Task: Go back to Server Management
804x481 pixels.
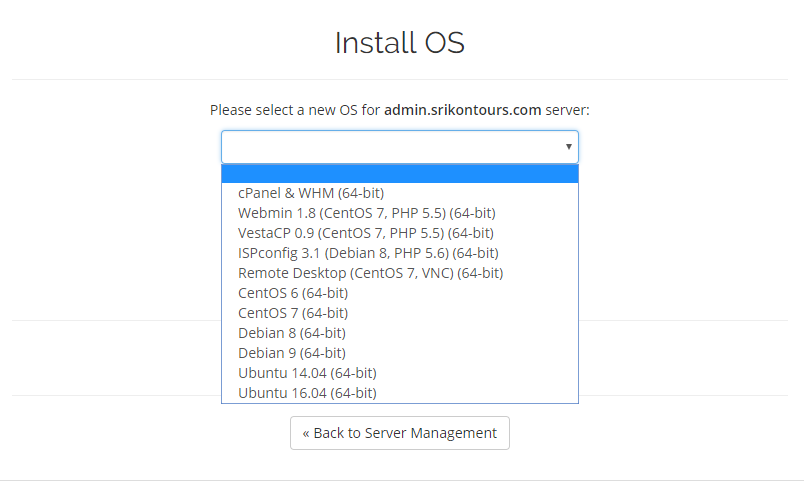Action: point(400,433)
